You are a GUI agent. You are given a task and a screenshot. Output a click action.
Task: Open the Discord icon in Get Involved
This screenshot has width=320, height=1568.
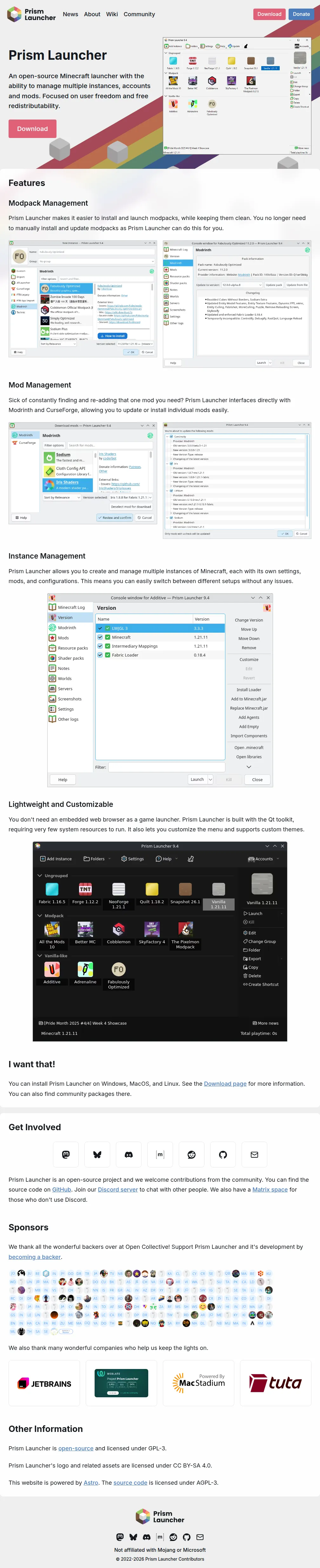tap(128, 1155)
